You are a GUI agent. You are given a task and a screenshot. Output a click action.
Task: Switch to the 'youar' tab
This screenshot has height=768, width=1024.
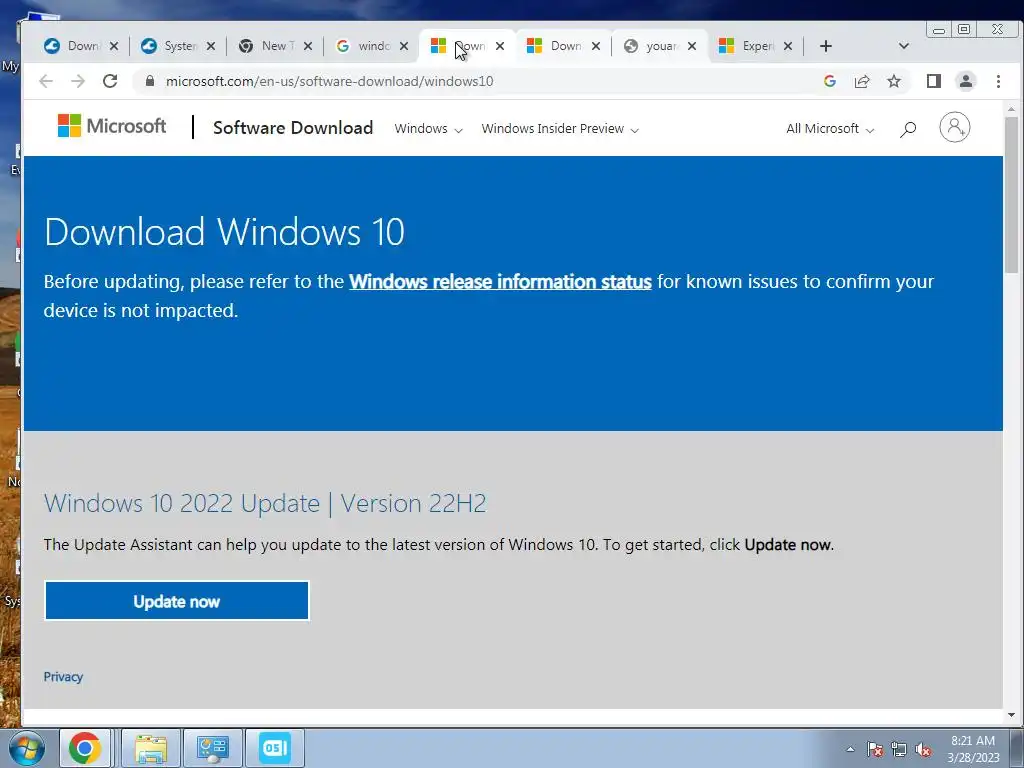tap(658, 46)
